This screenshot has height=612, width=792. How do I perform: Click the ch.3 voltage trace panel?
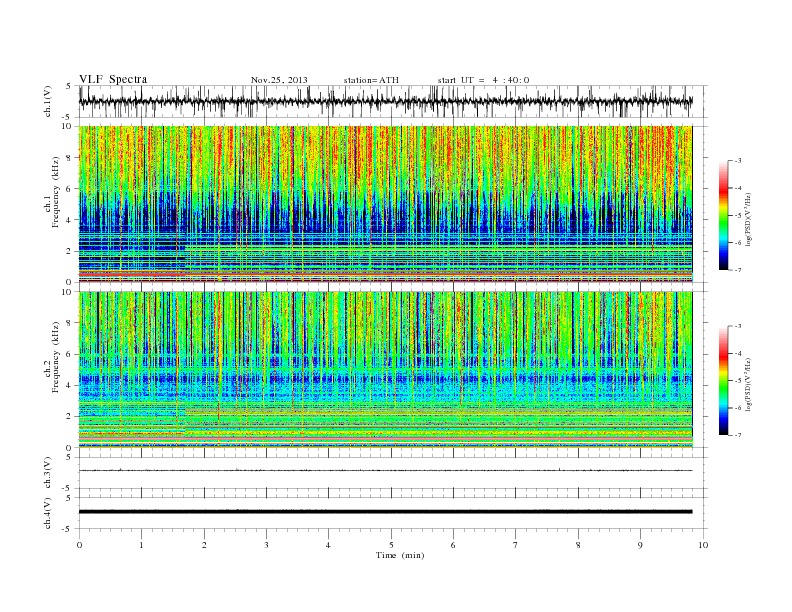(393, 473)
